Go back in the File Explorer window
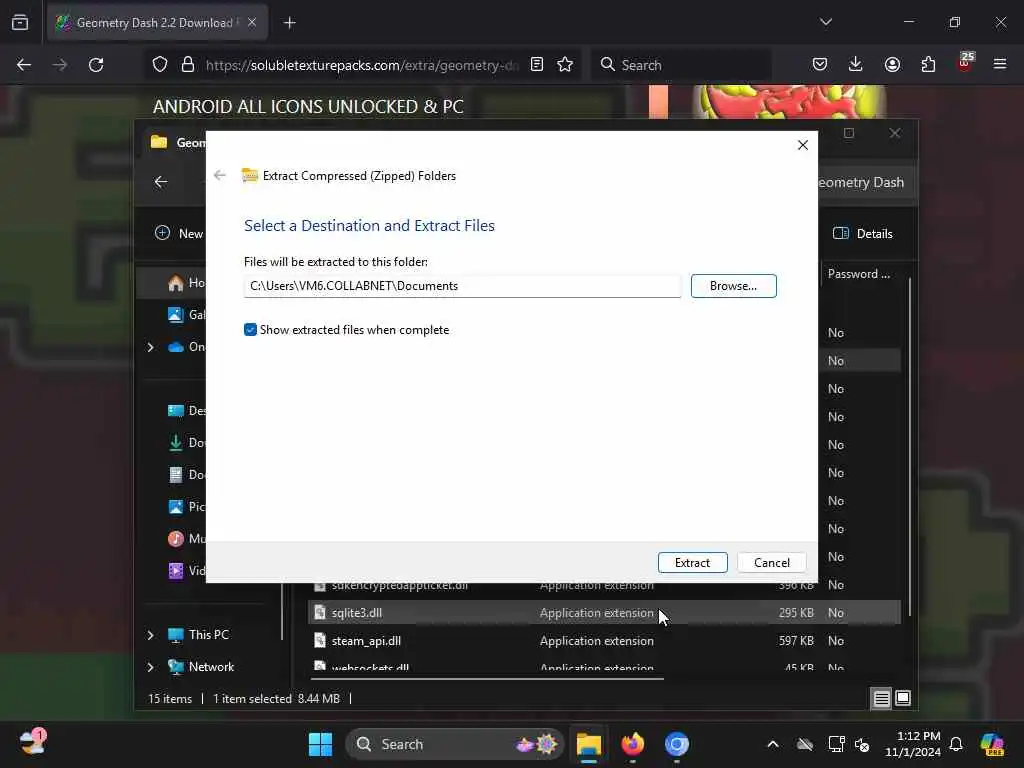This screenshot has width=1024, height=768. tap(161, 182)
